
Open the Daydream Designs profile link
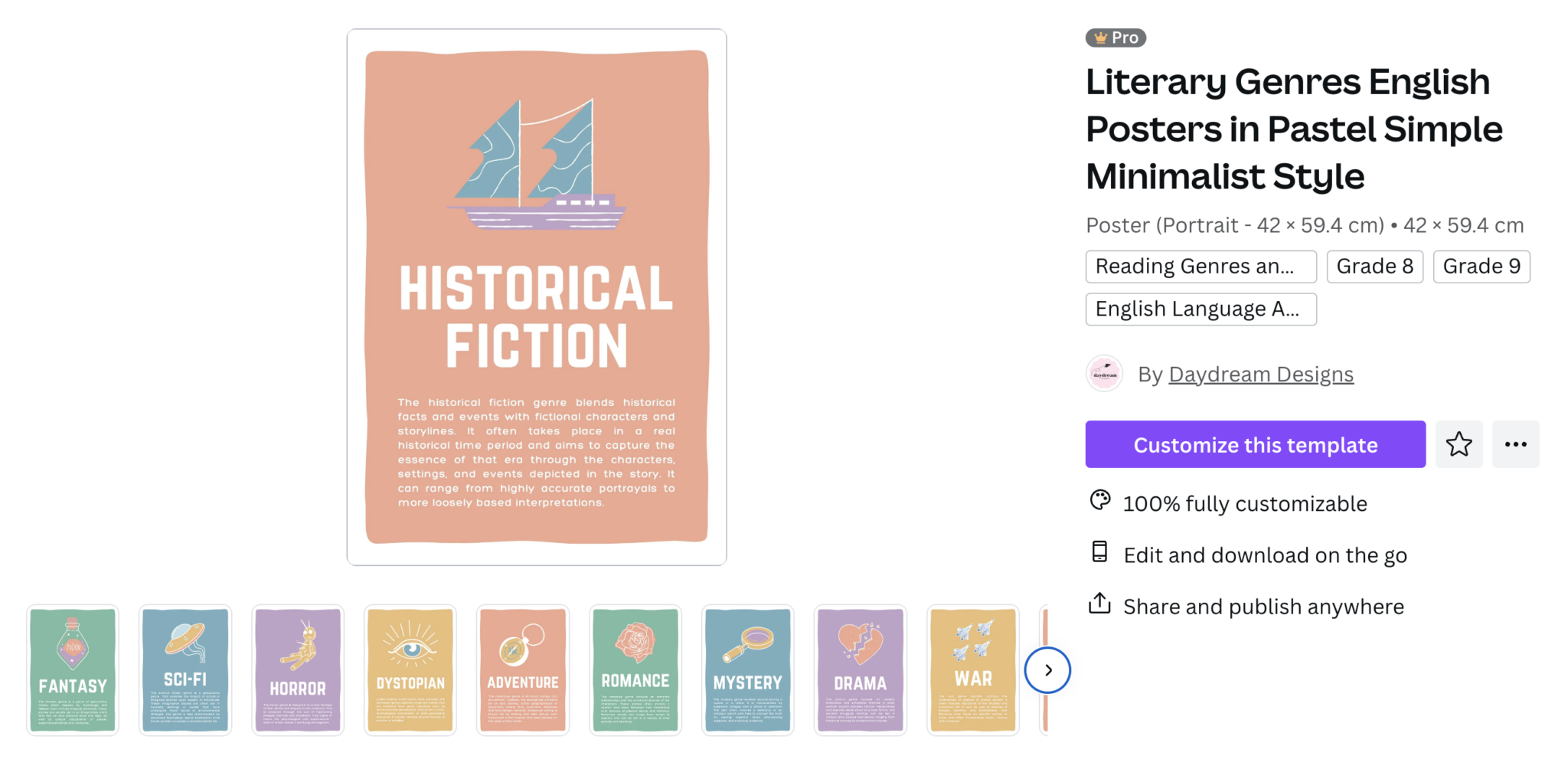(1260, 374)
